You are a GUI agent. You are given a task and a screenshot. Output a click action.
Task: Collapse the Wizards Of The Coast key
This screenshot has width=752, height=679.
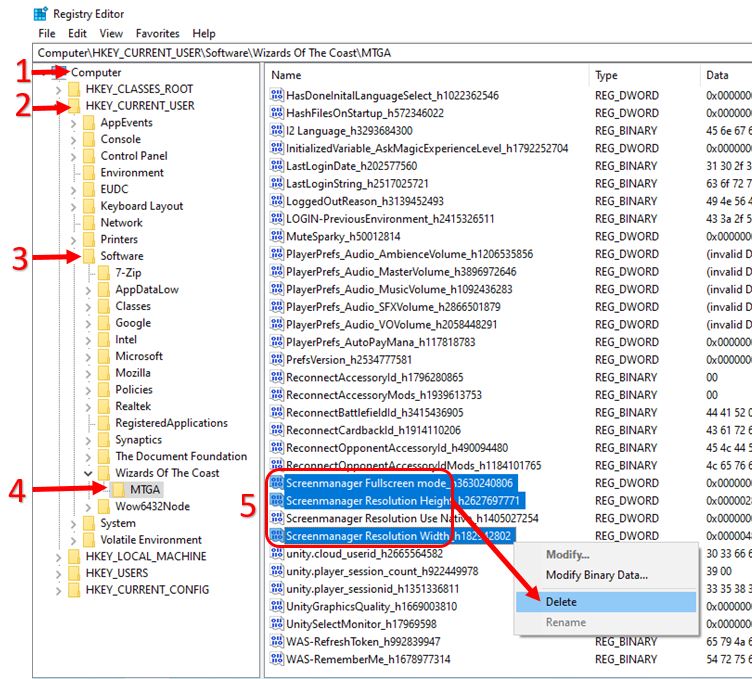pyautogui.click(x=88, y=473)
